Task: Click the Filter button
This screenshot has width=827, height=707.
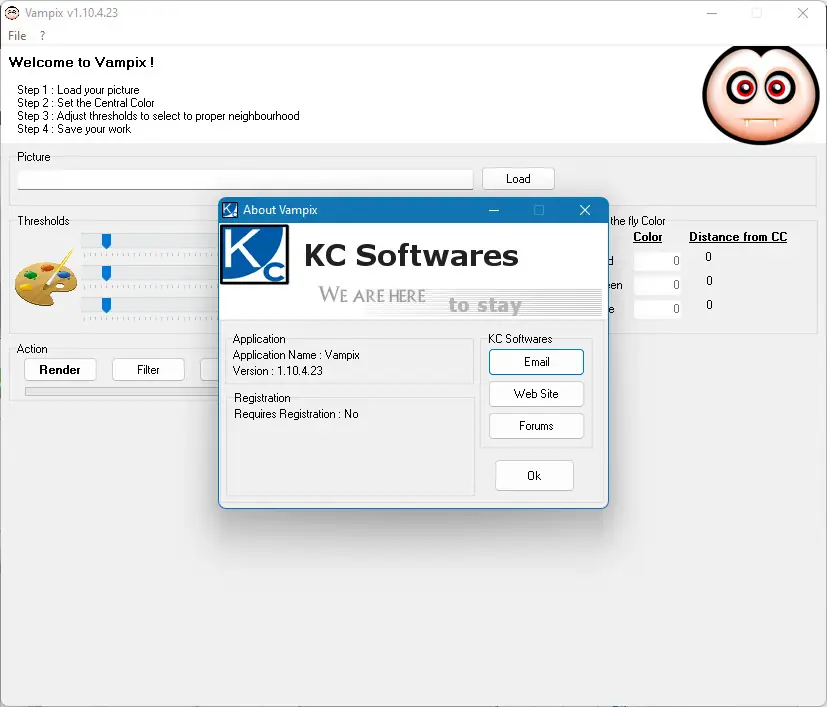Action: pyautogui.click(x=148, y=370)
